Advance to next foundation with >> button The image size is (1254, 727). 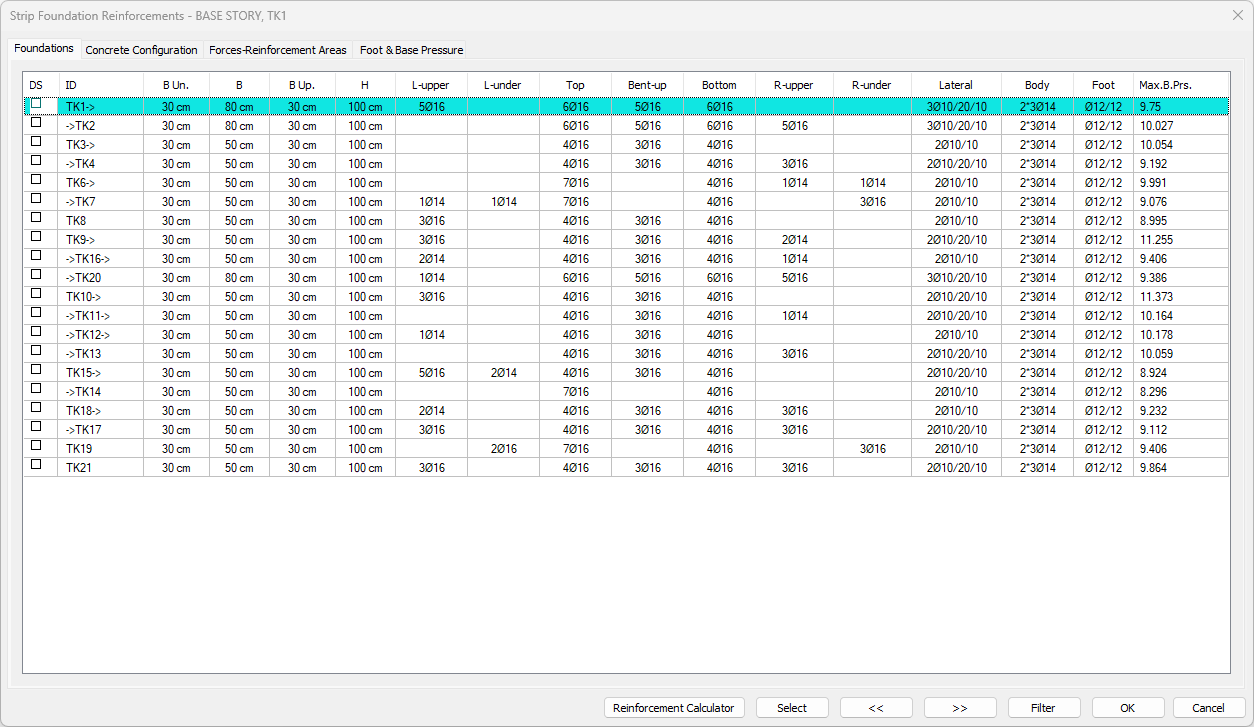(x=960, y=708)
